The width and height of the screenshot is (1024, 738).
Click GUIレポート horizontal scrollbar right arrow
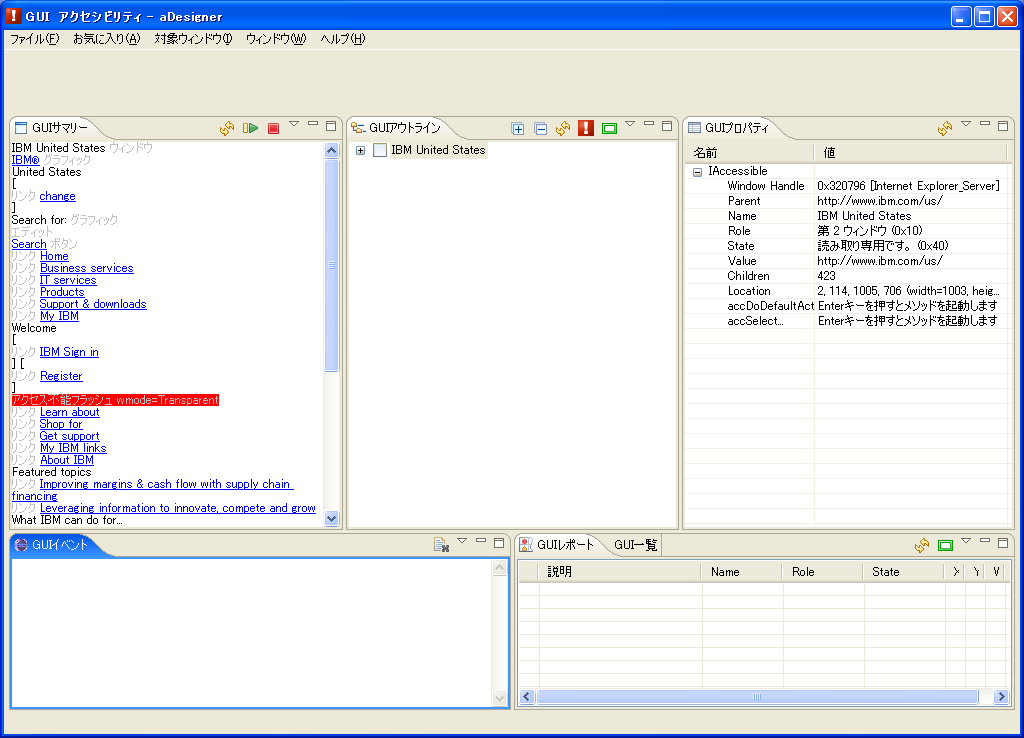coord(1001,697)
